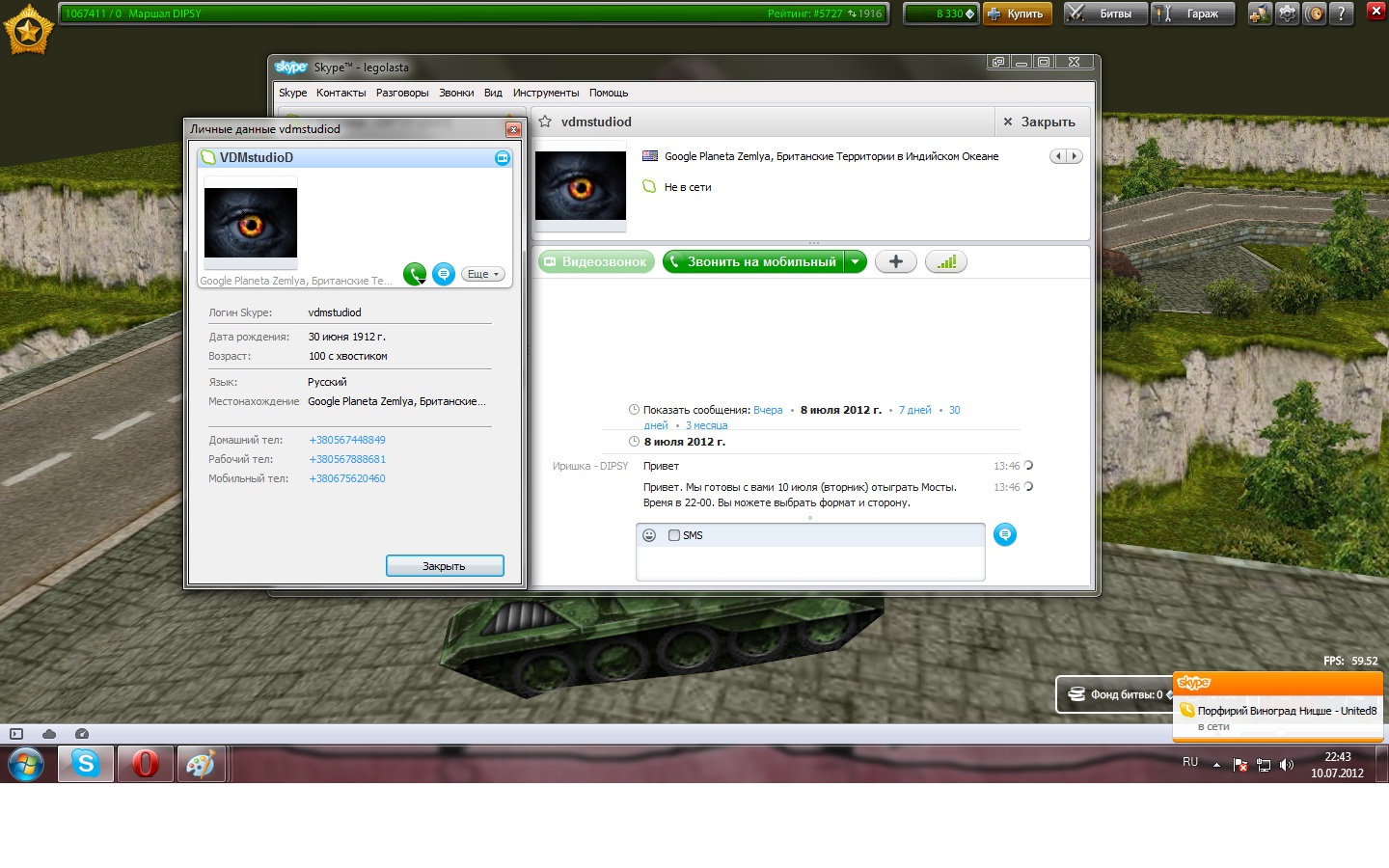Open the Вид menu
The width and height of the screenshot is (1389, 868).
493,93
